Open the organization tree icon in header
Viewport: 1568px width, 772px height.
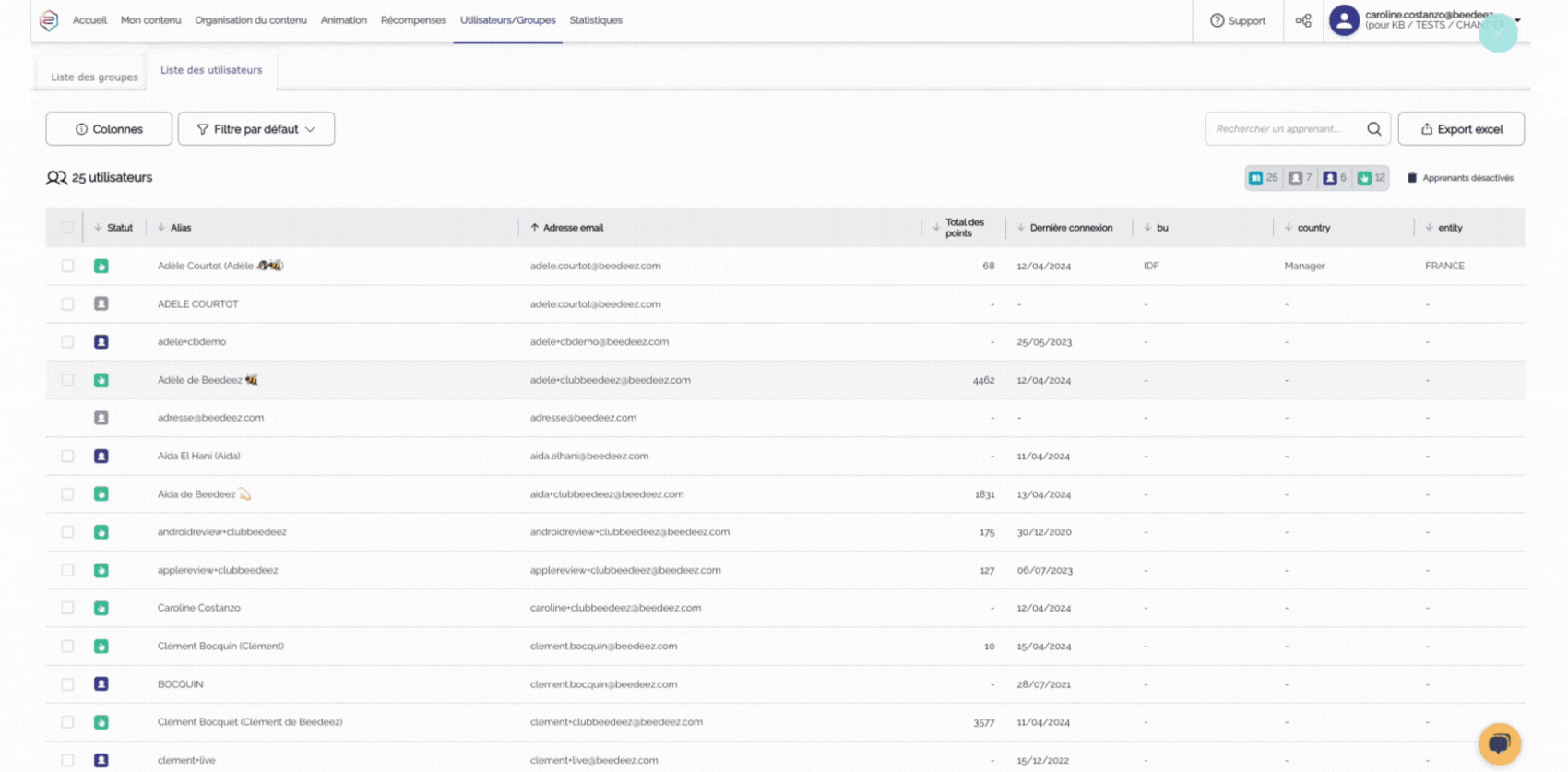click(1303, 20)
